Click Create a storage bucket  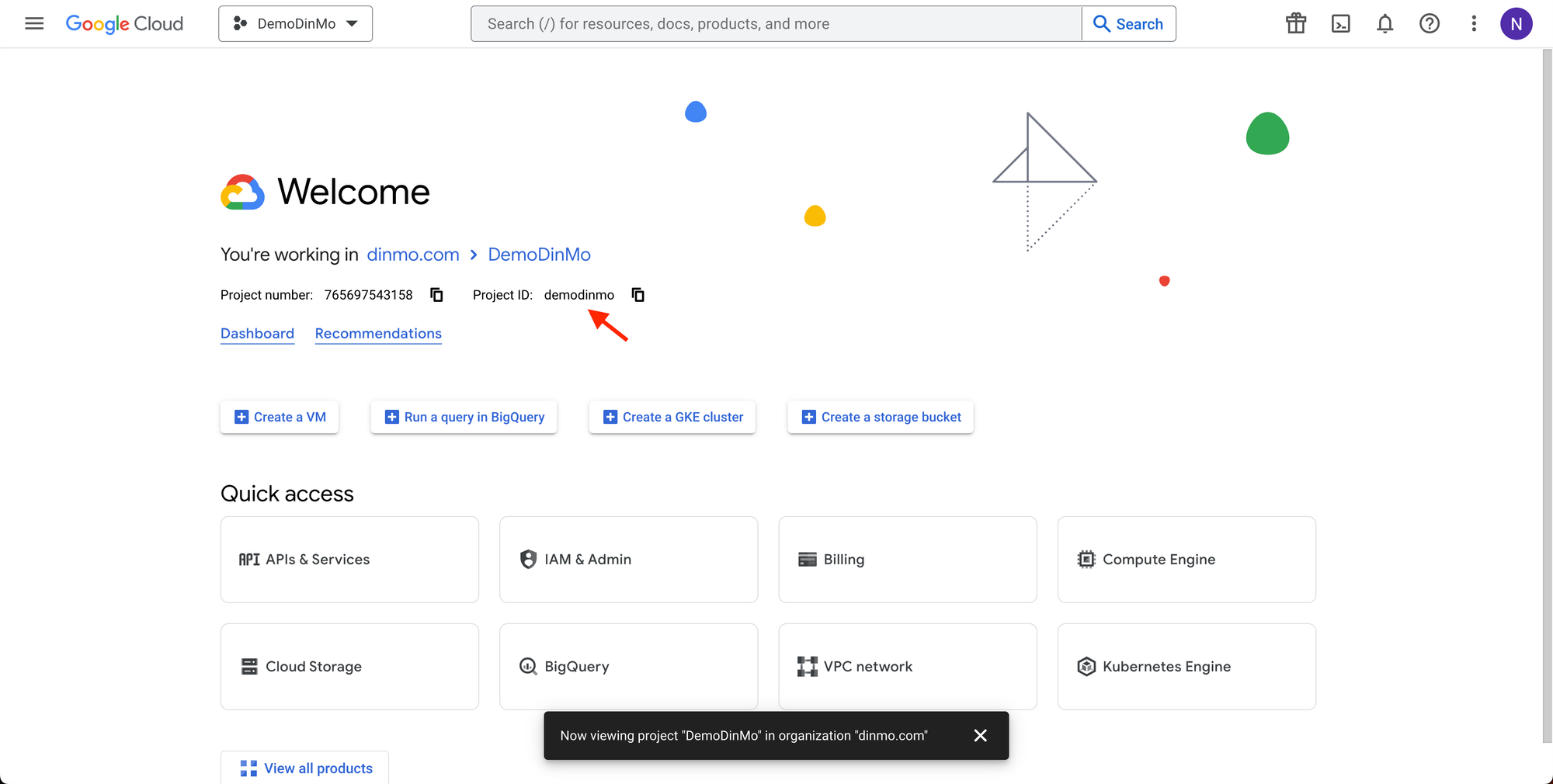[x=880, y=417]
